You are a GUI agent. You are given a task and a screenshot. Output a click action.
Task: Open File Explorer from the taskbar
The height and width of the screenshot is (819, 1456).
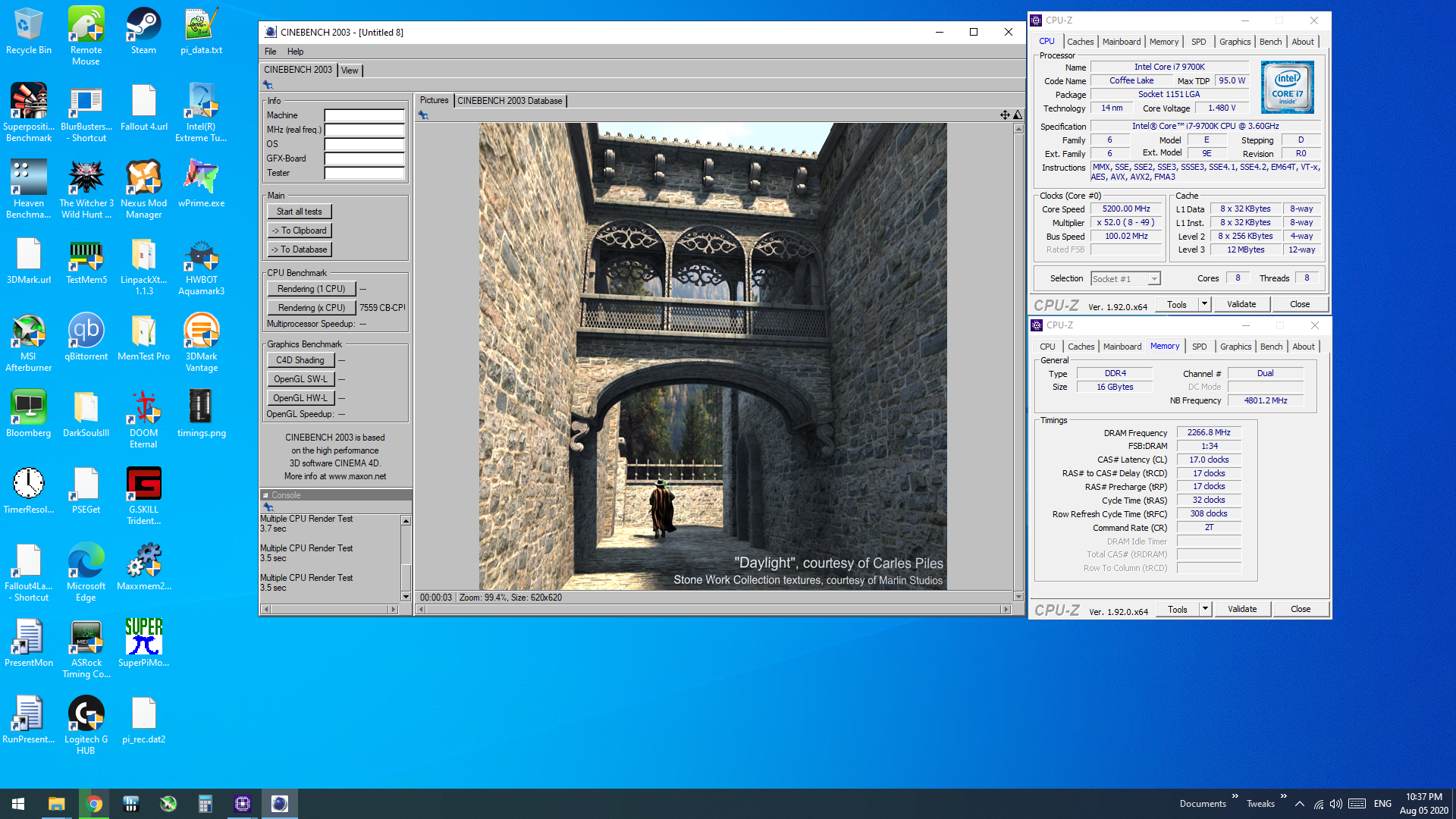[x=57, y=804]
